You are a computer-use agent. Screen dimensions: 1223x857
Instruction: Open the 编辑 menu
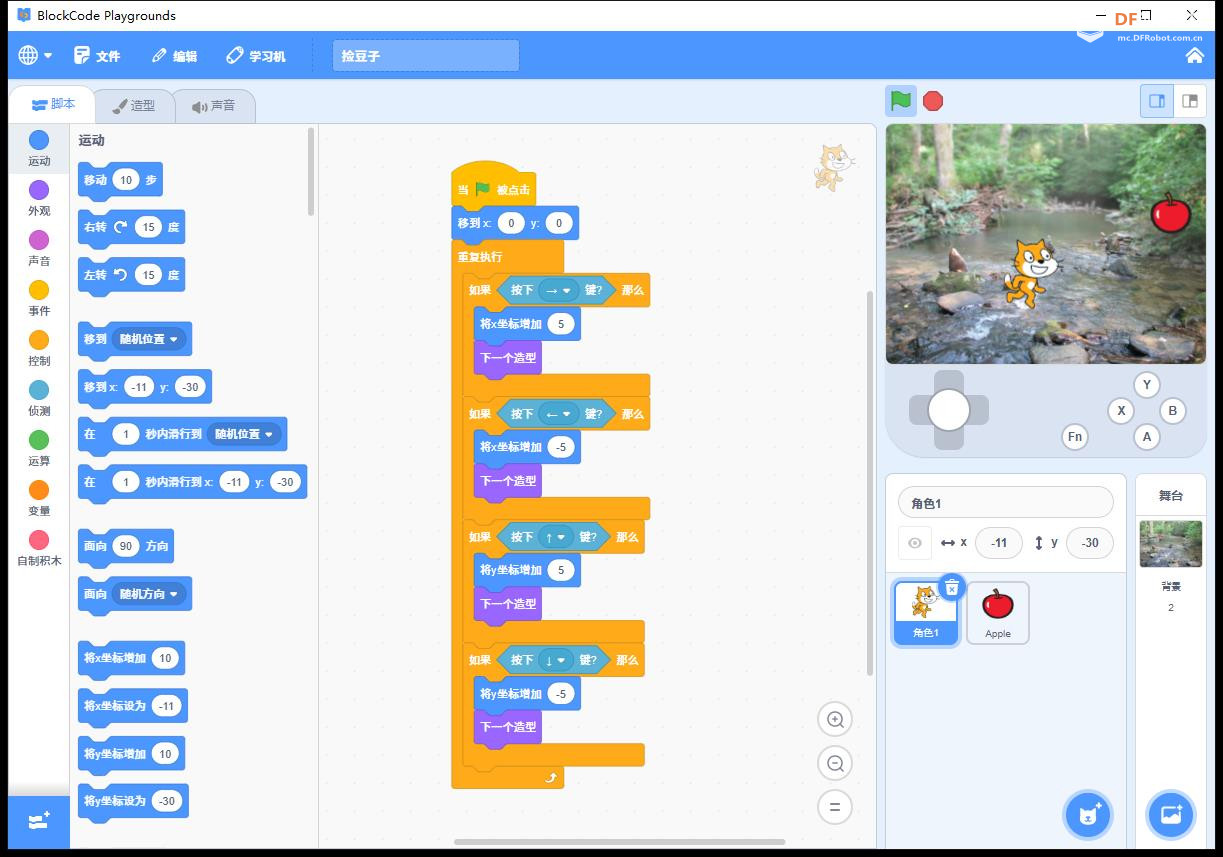click(x=175, y=56)
